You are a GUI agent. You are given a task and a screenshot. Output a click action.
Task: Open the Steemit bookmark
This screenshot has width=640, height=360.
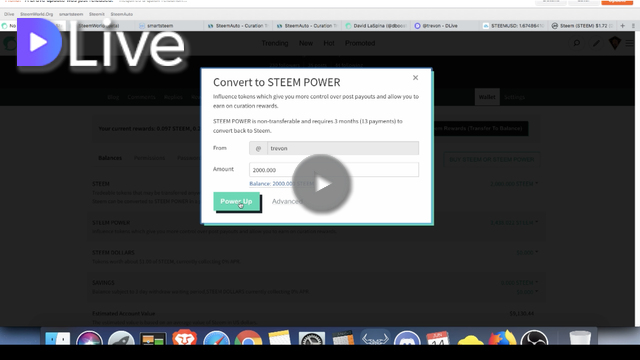click(97, 14)
